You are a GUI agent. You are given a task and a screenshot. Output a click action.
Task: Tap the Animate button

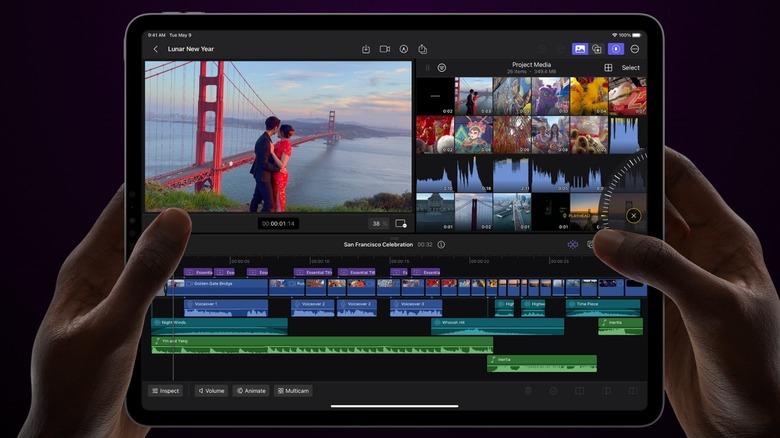251,391
